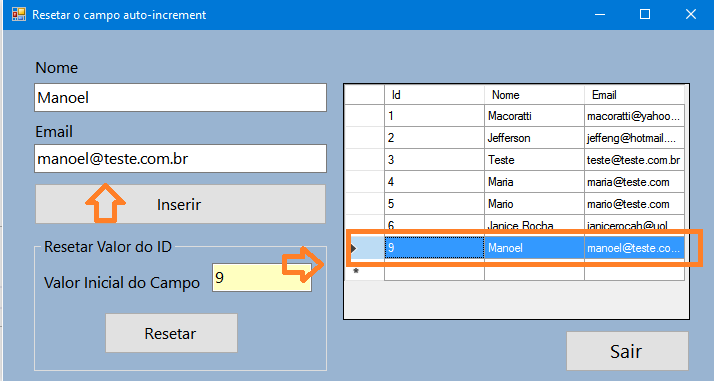Click the Resetar button
Image resolution: width=714 pixels, height=382 pixels.
coord(171,333)
